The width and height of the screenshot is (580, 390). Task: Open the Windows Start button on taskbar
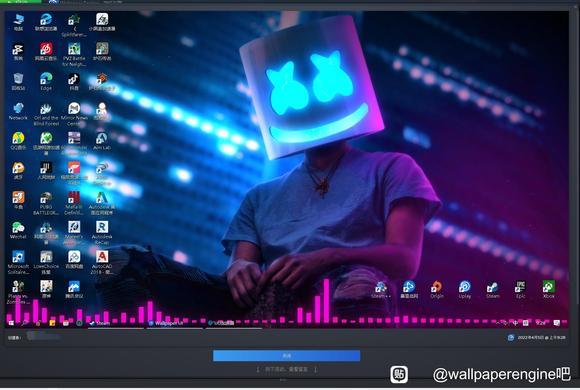click(x=11, y=323)
